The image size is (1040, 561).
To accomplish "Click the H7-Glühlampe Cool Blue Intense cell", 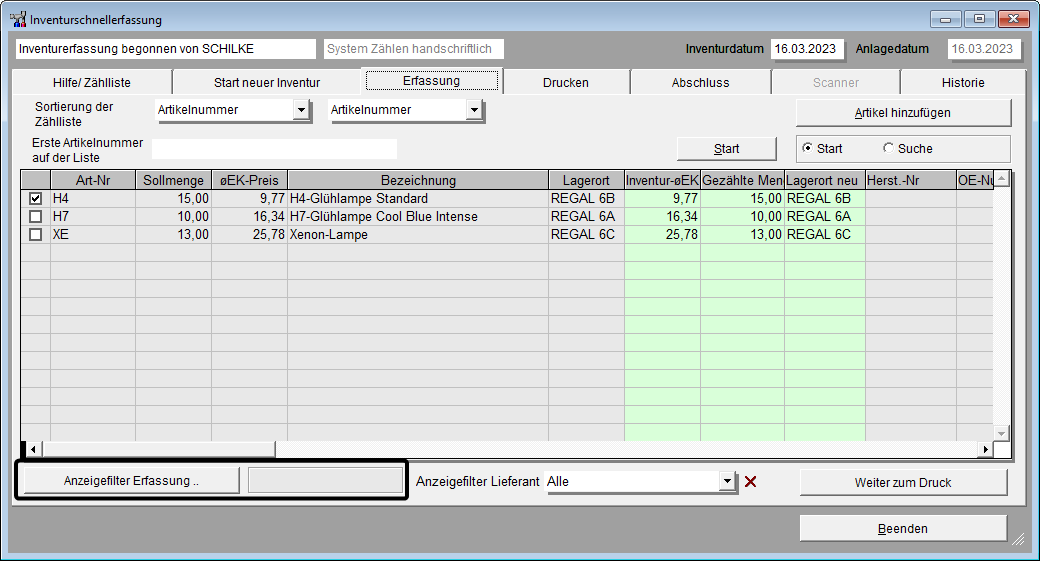I will coord(418,216).
